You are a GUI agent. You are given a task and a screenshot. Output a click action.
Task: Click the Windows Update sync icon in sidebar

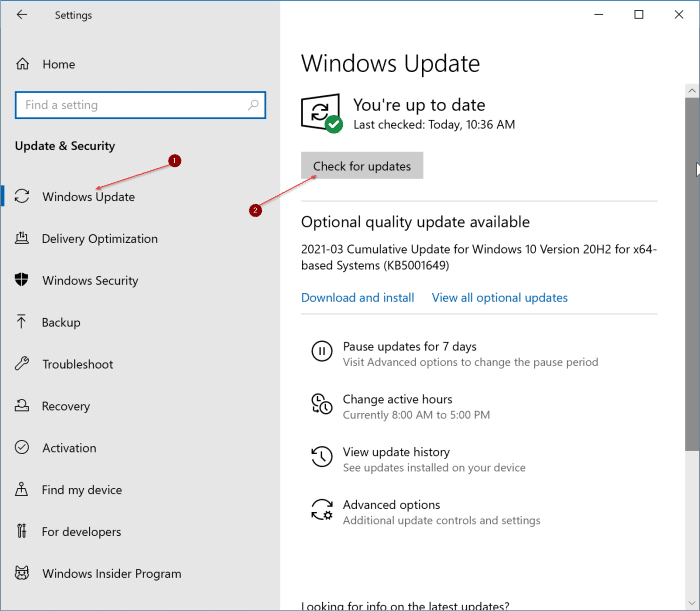point(22,196)
